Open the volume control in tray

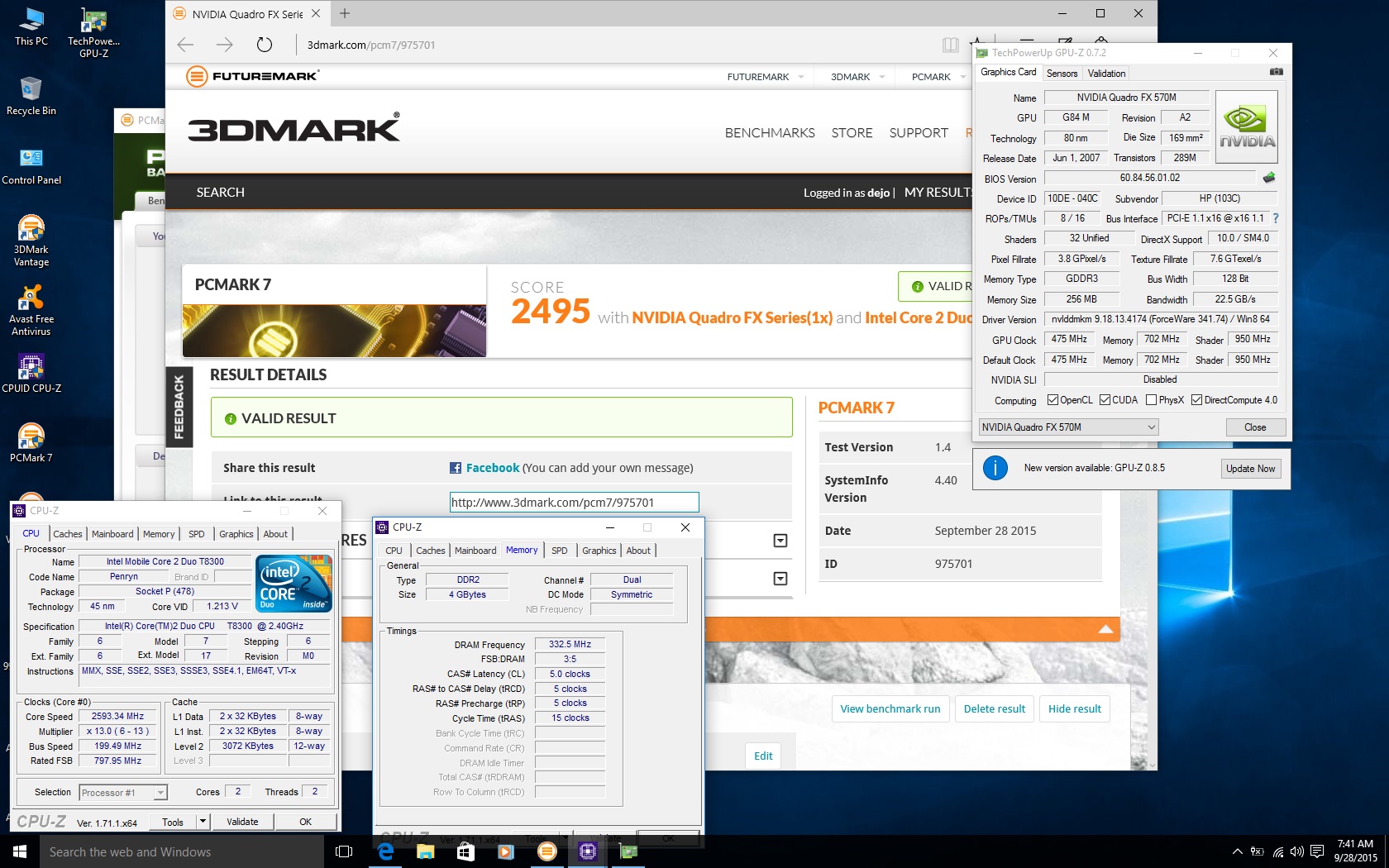click(1296, 851)
